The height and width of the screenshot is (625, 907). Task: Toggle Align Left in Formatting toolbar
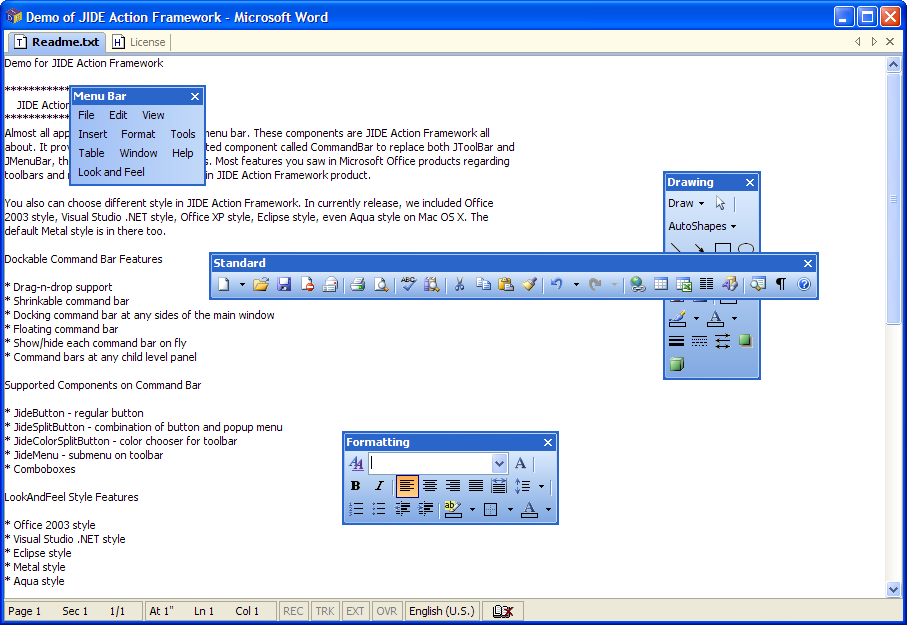[407, 486]
